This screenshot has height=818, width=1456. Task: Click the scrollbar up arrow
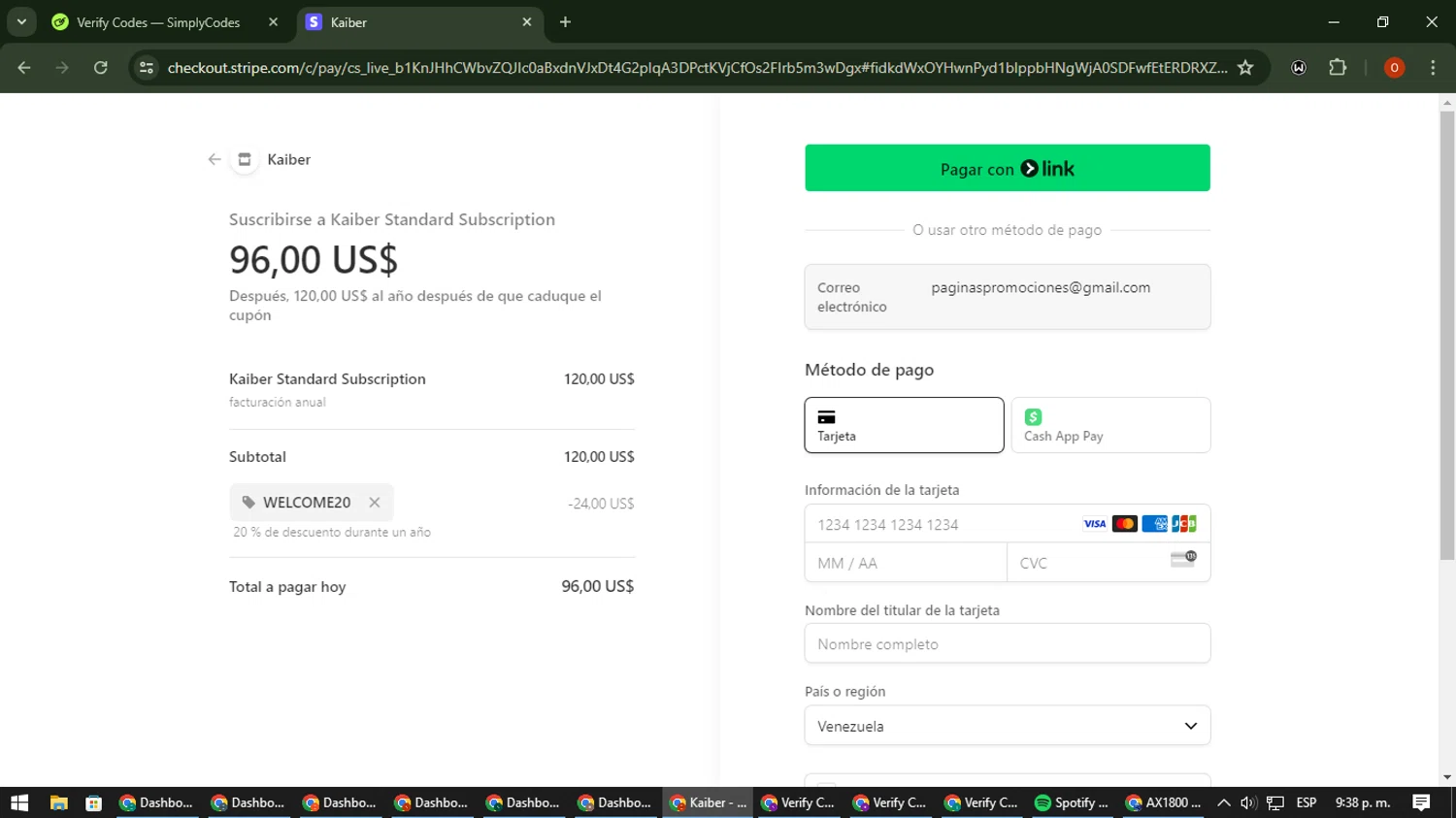pyautogui.click(x=1447, y=102)
